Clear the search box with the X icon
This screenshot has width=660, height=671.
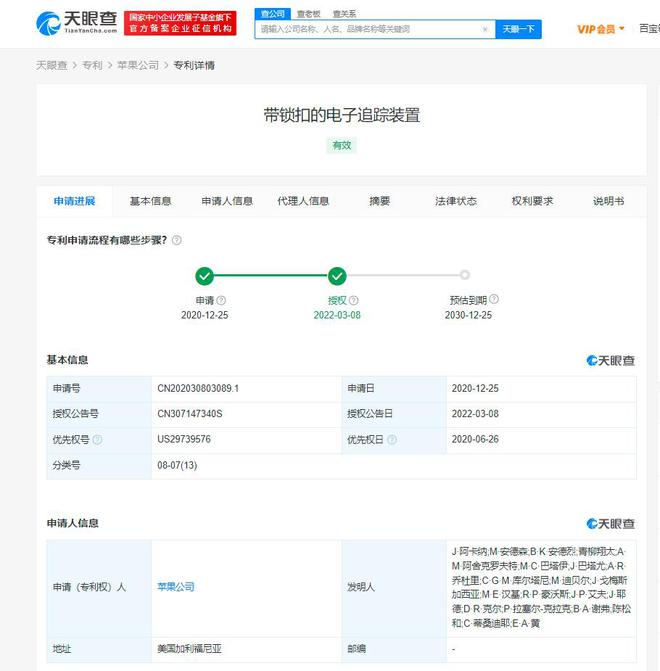pyautogui.click(x=485, y=29)
